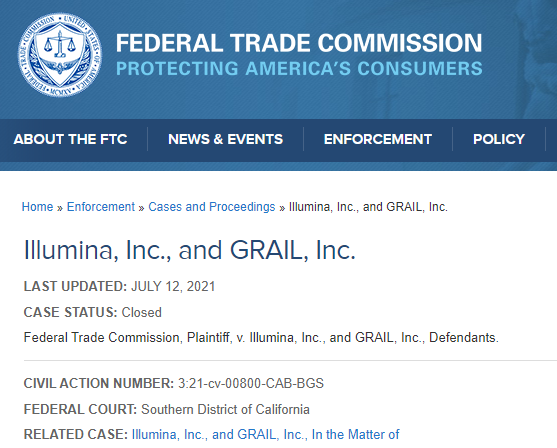Open the Enforcement navigation menu

378,139
